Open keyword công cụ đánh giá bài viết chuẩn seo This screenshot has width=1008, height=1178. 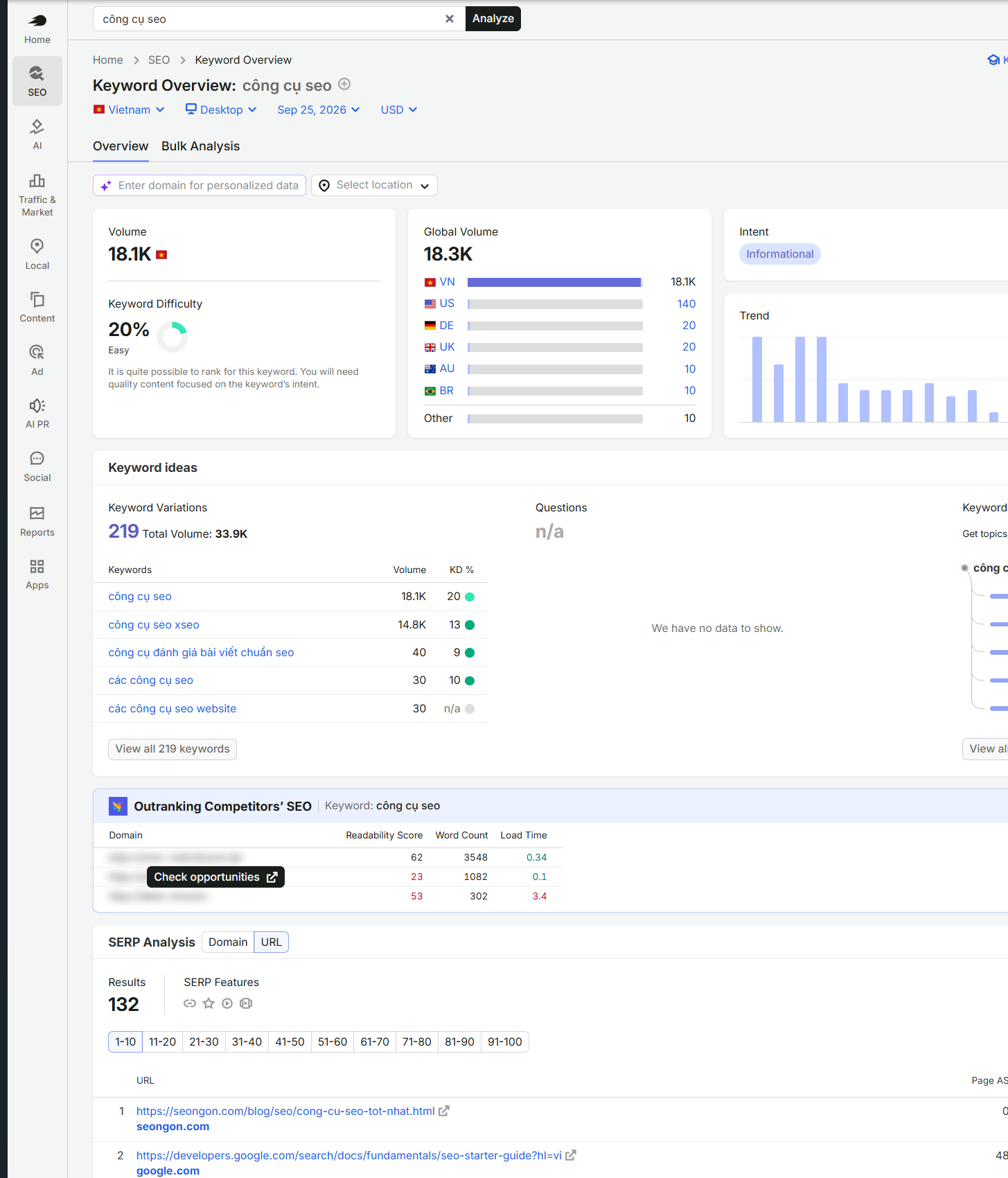[x=201, y=652]
